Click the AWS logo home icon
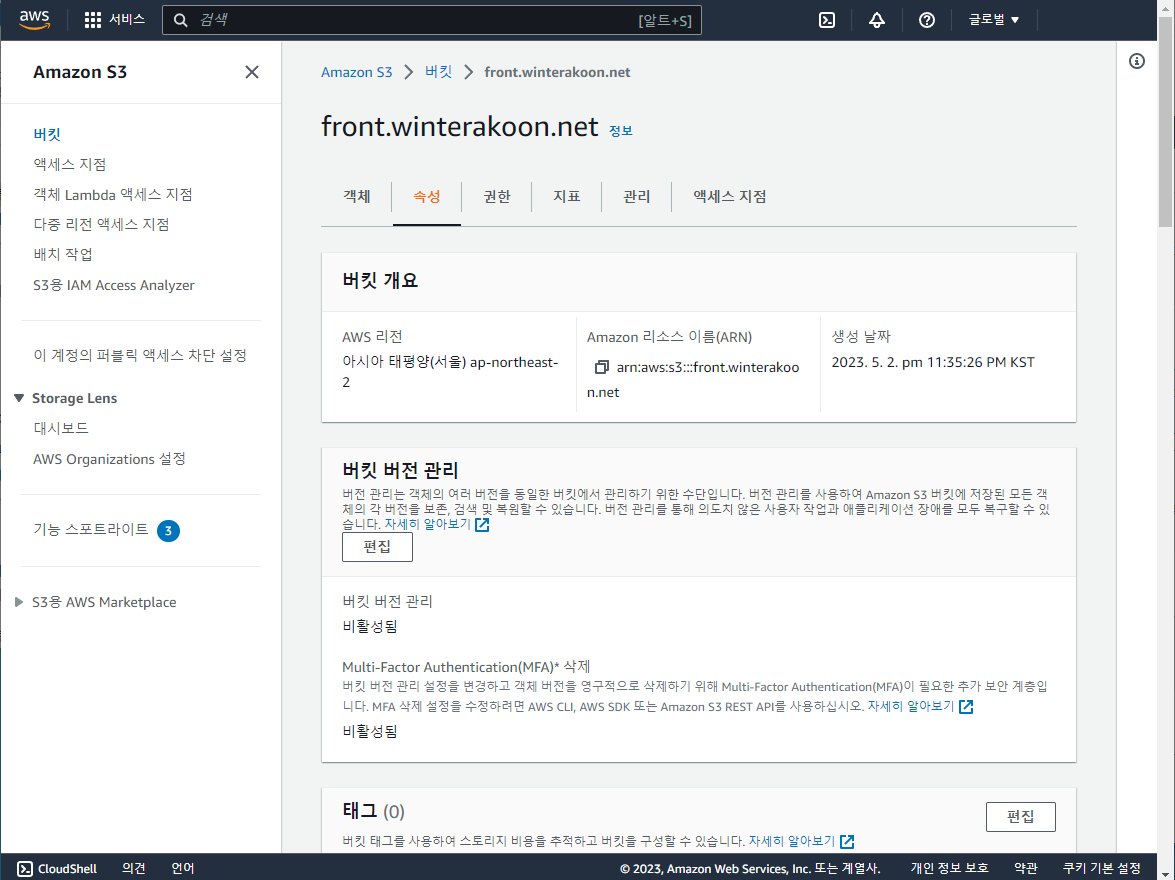The width and height of the screenshot is (1175, 880). click(x=34, y=19)
